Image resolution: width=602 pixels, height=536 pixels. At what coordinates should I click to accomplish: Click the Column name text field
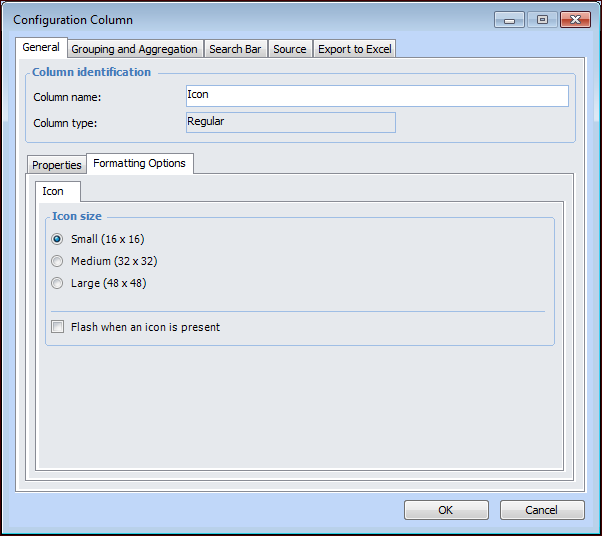tap(377, 96)
